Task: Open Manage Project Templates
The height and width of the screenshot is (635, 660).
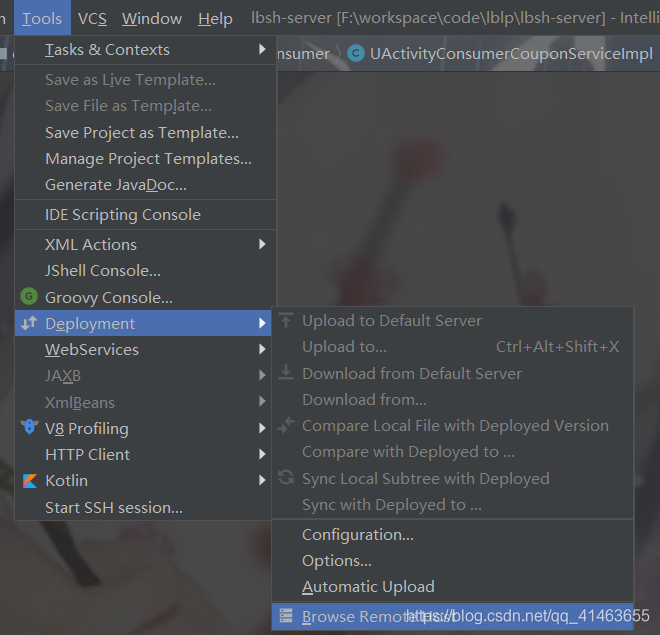Action: tap(145, 159)
